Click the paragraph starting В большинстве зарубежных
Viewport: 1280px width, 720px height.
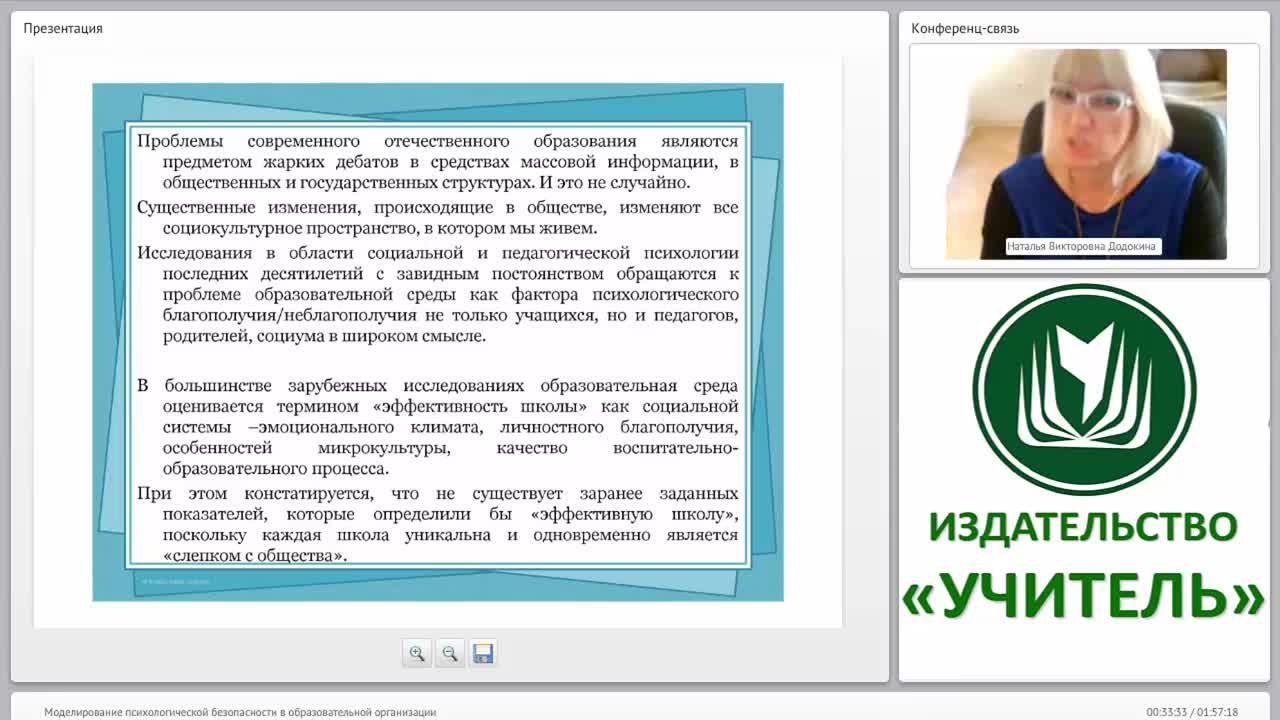(438, 427)
